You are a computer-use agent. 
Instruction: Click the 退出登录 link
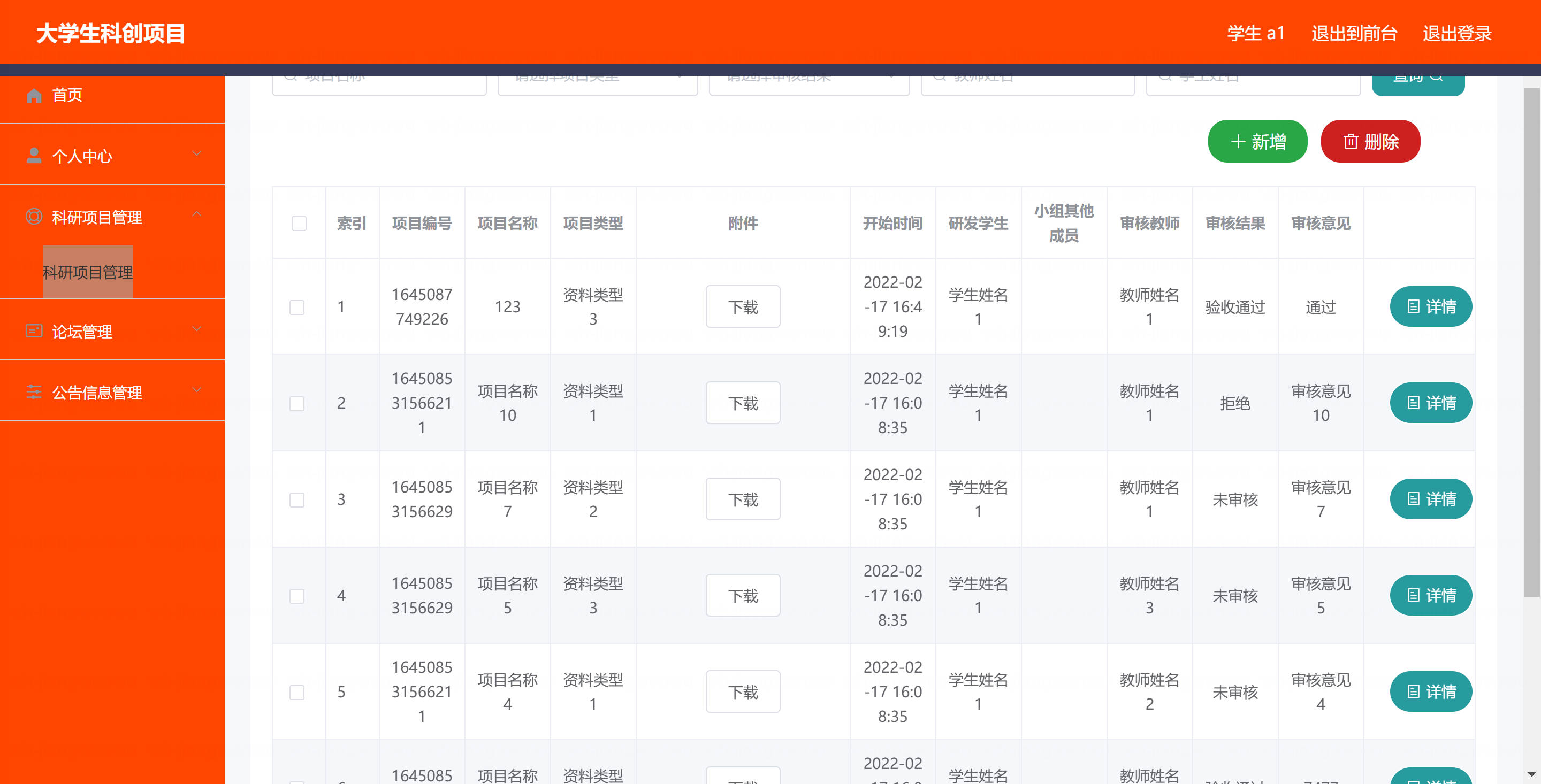click(1456, 34)
